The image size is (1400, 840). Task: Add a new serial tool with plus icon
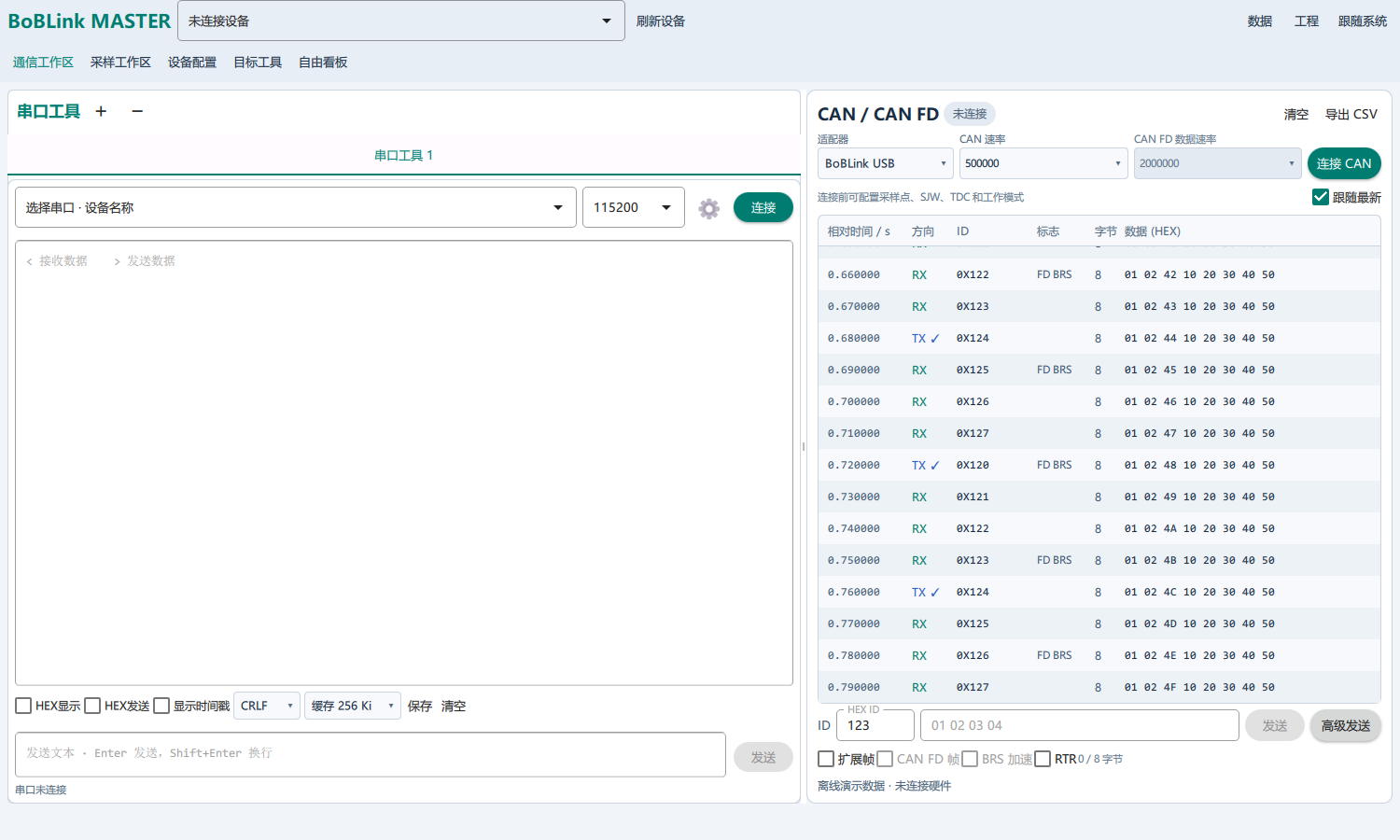101,111
